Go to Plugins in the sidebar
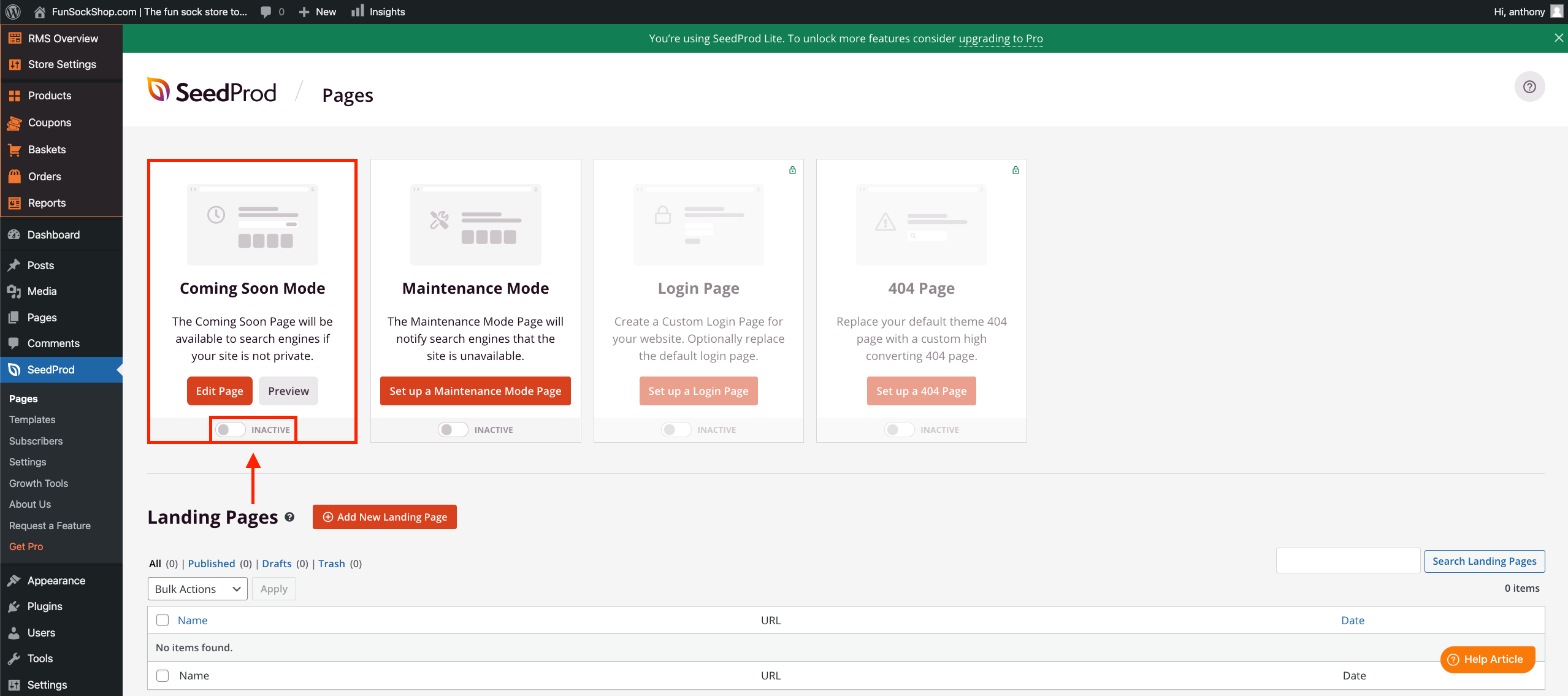 point(45,606)
